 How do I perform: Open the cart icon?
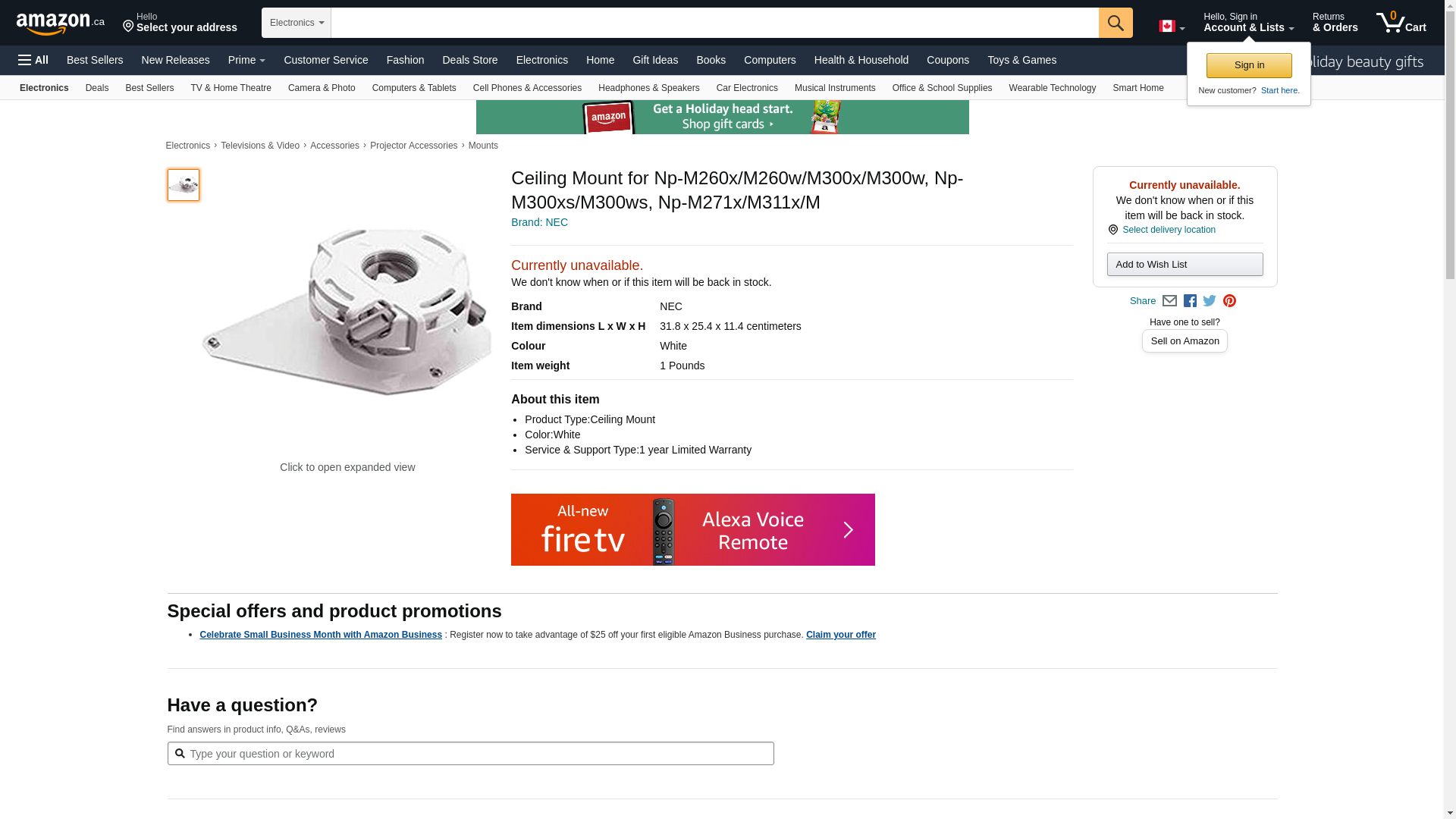pyautogui.click(x=1401, y=23)
